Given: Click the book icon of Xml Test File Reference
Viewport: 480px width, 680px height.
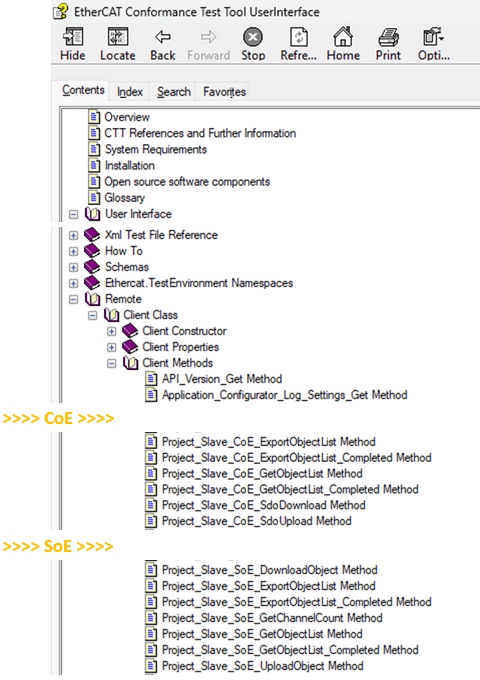Looking at the screenshot, I should click(x=92, y=235).
